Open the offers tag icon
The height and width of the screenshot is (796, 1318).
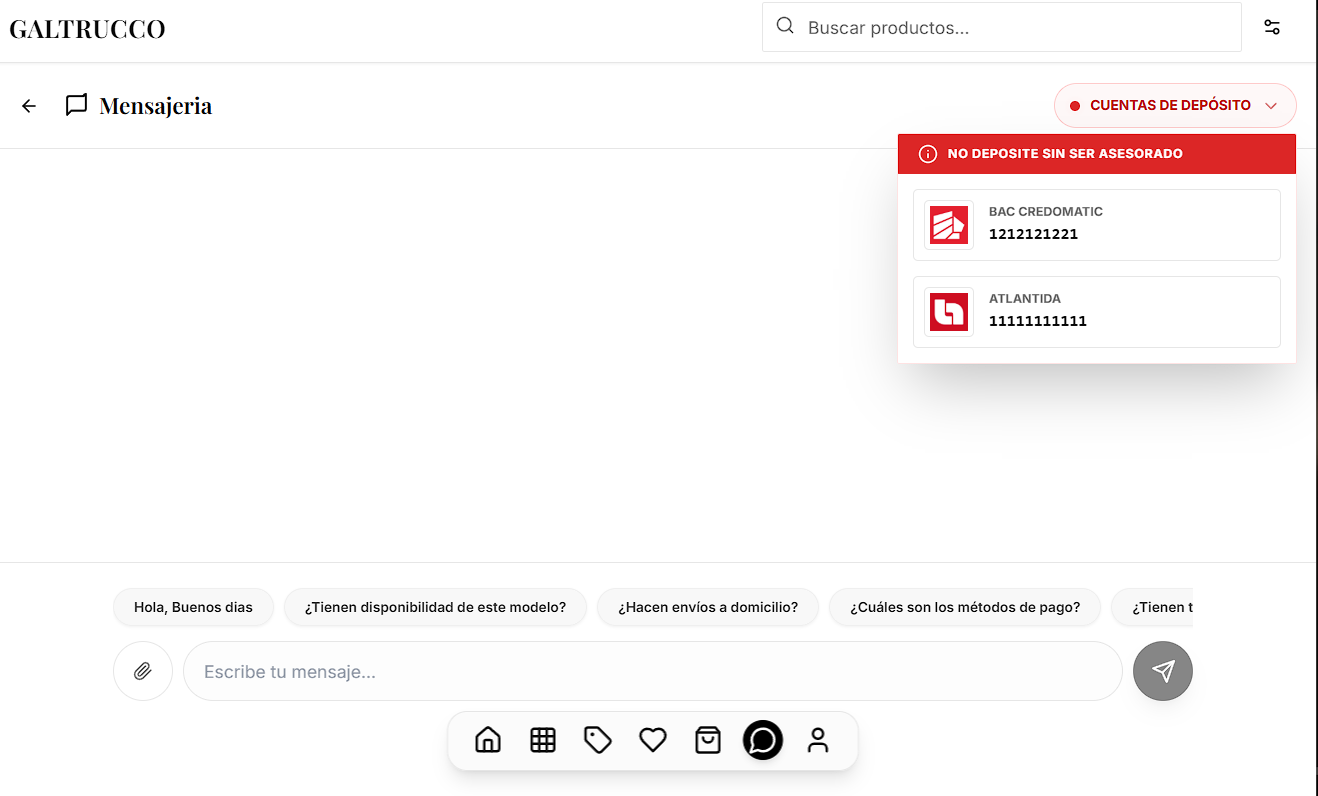coord(598,740)
